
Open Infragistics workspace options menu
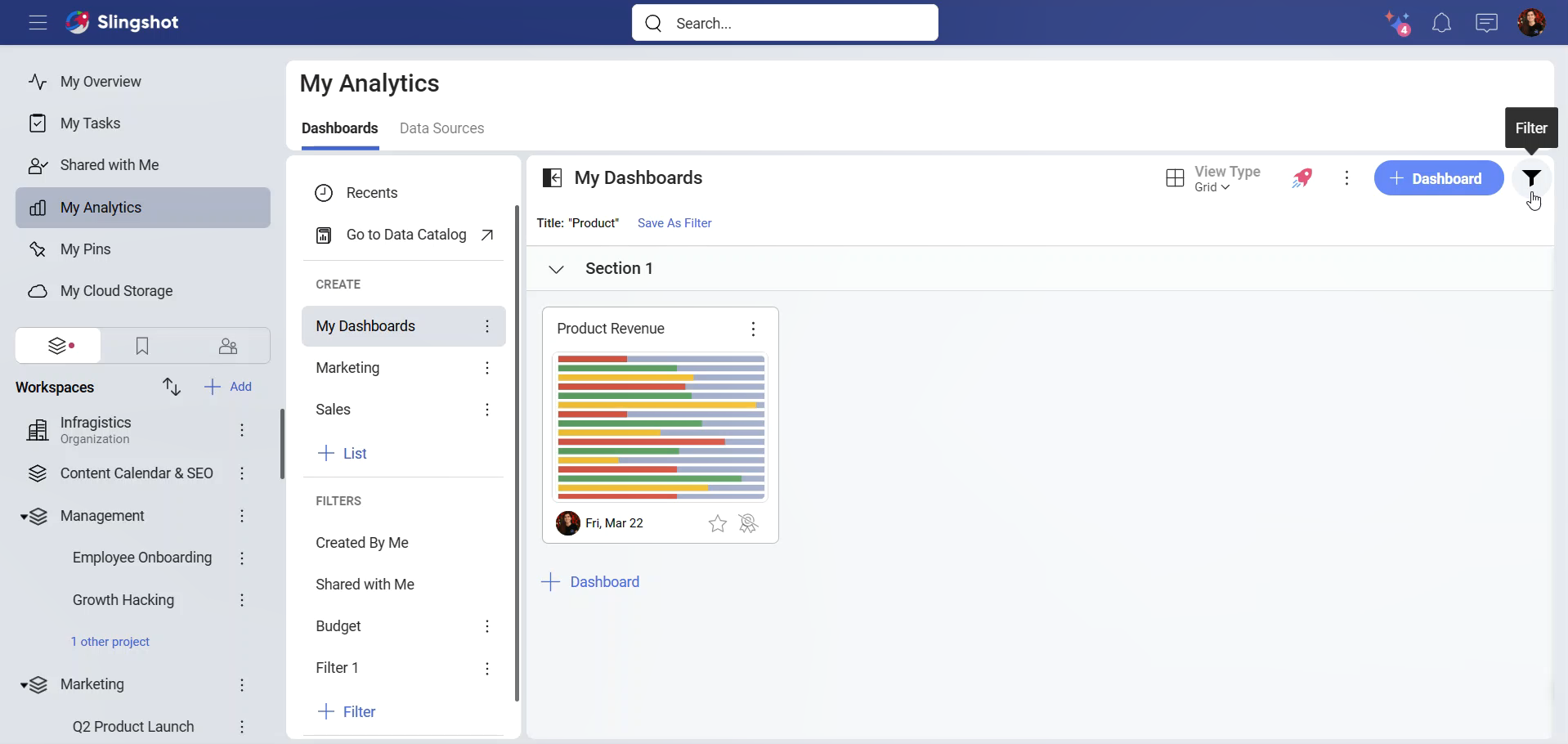[x=242, y=430]
